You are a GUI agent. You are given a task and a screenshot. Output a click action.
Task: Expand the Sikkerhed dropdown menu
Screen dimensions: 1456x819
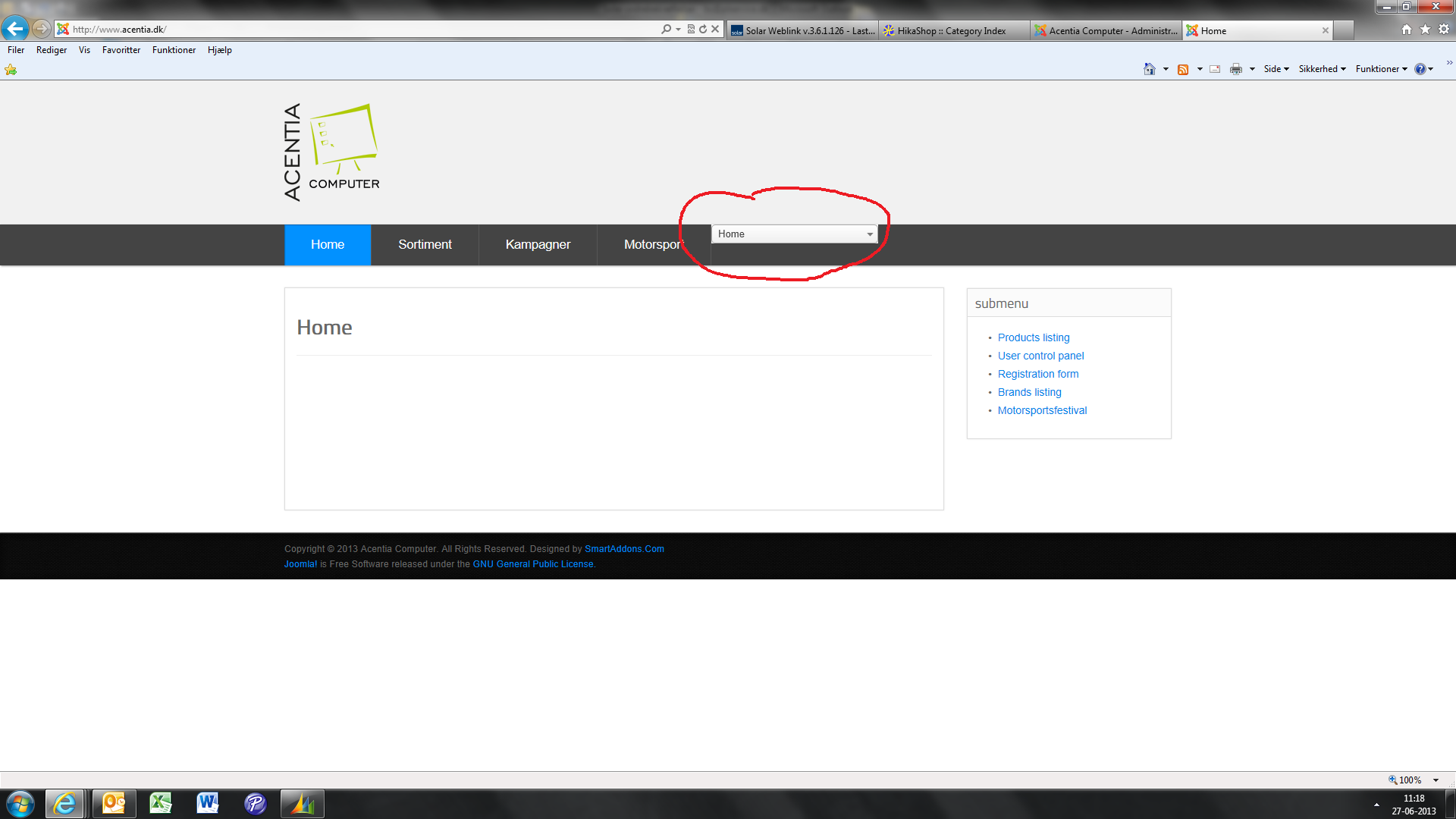tap(1322, 69)
